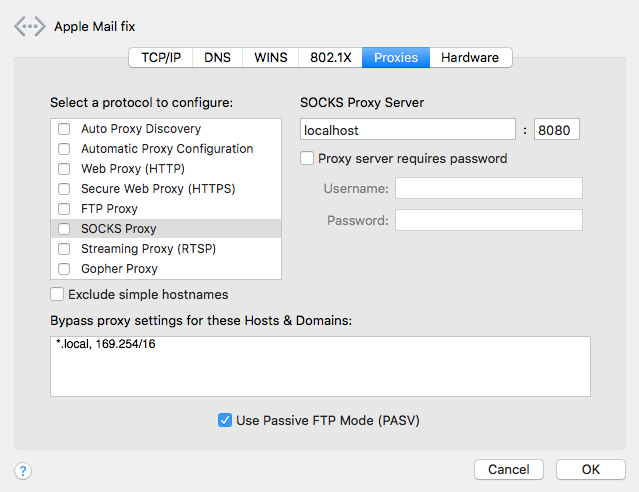Select the WINS tab
Screen dimensions: 639x492
[x=270, y=58]
